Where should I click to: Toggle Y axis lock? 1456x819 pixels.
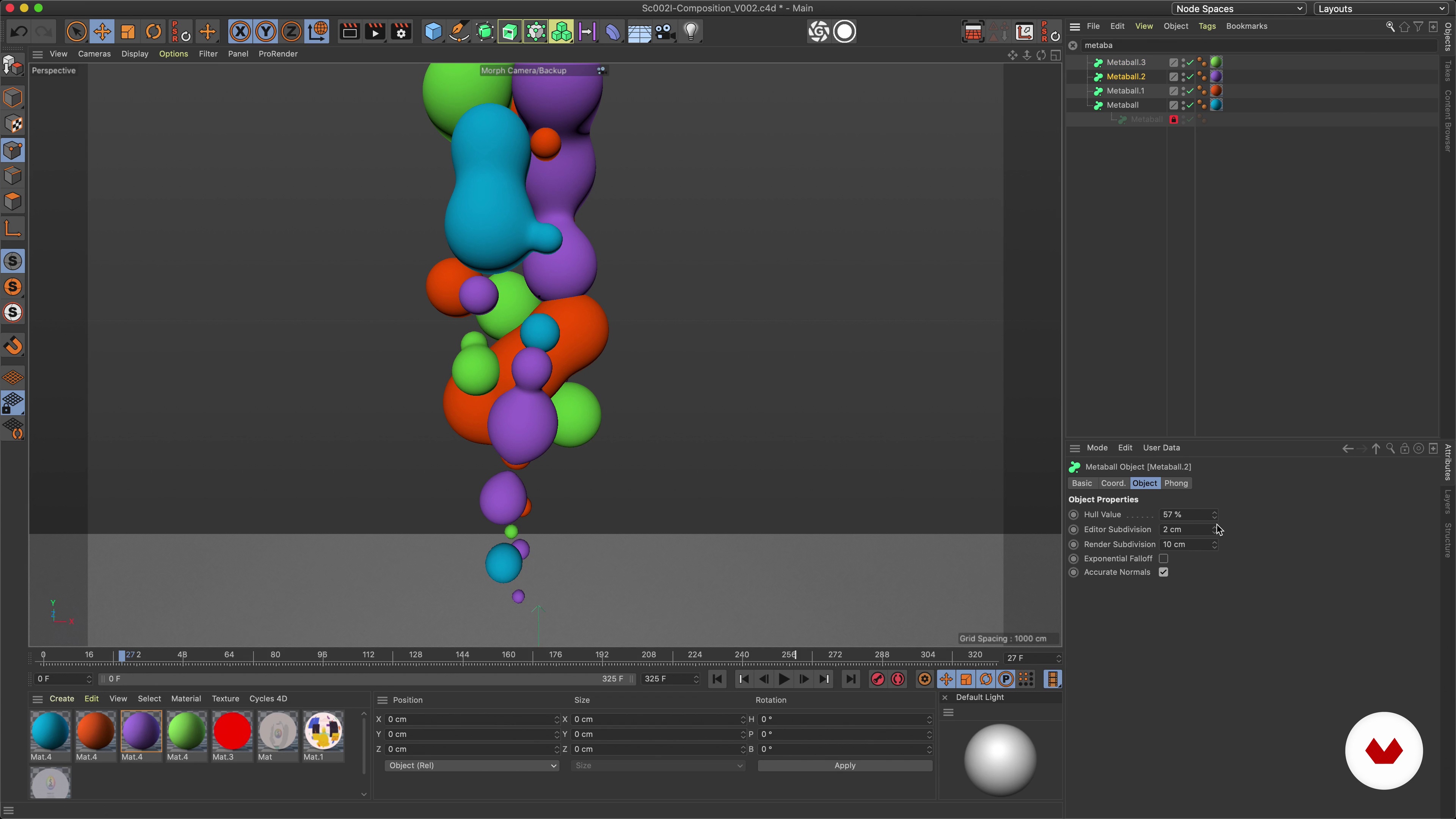[x=266, y=31]
